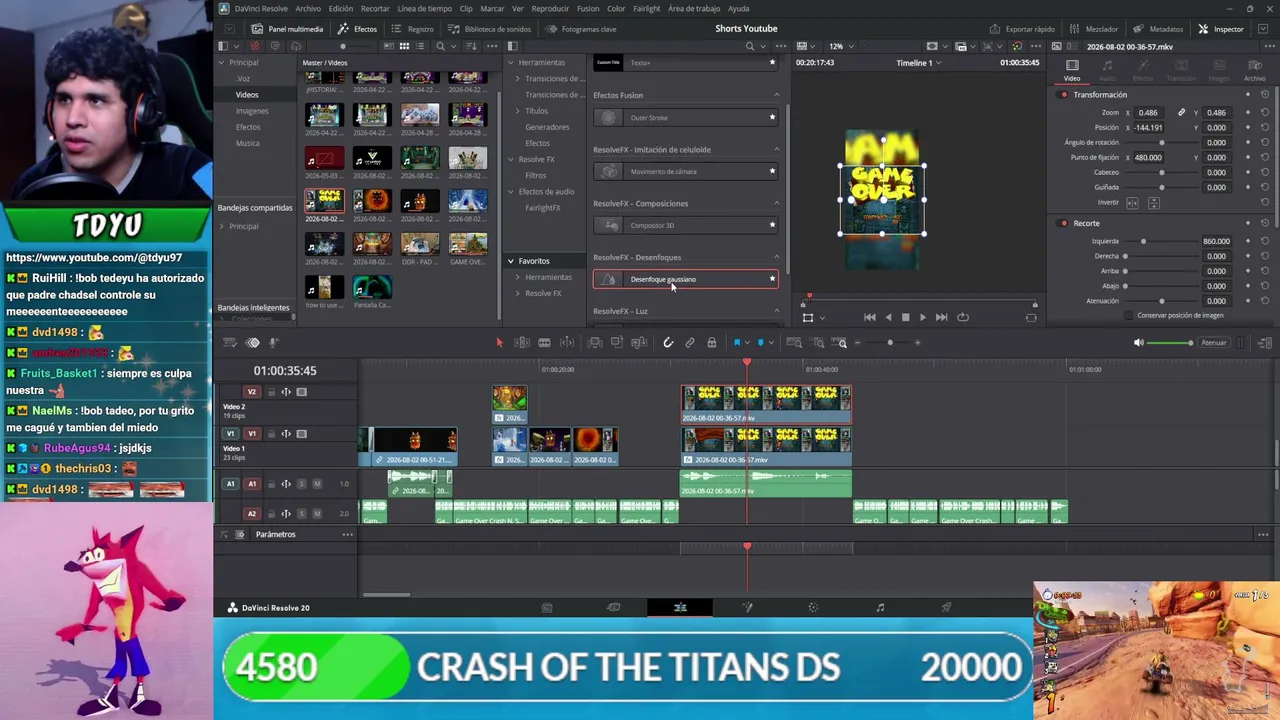Viewport: 1280px width, 720px height.
Task: Toggle the timeline linked selection chain icon
Action: (690, 343)
